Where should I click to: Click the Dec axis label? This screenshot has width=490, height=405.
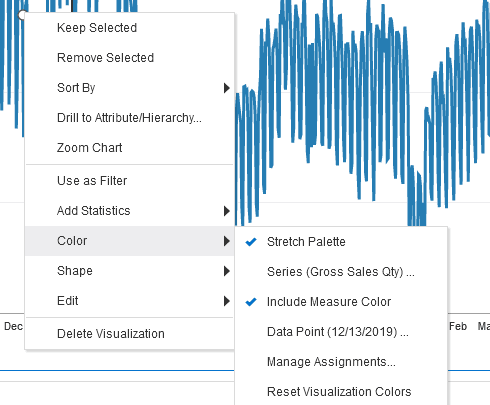tap(13, 326)
